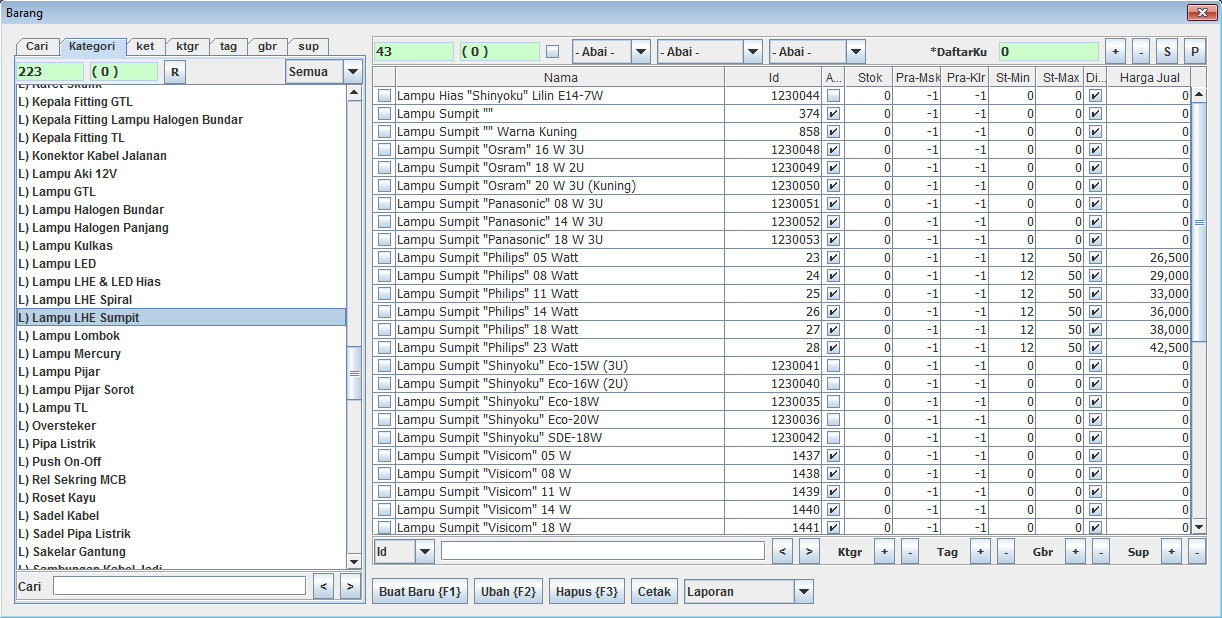Screen dimensions: 1222x618
Task: Open the Semua dropdown in category panel
Action: [x=352, y=71]
